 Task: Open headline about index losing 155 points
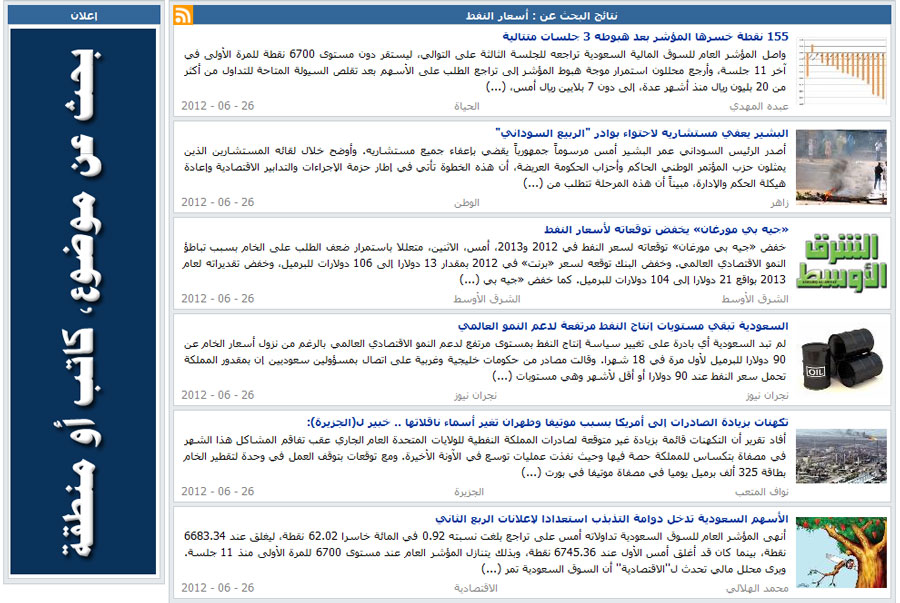(x=645, y=37)
